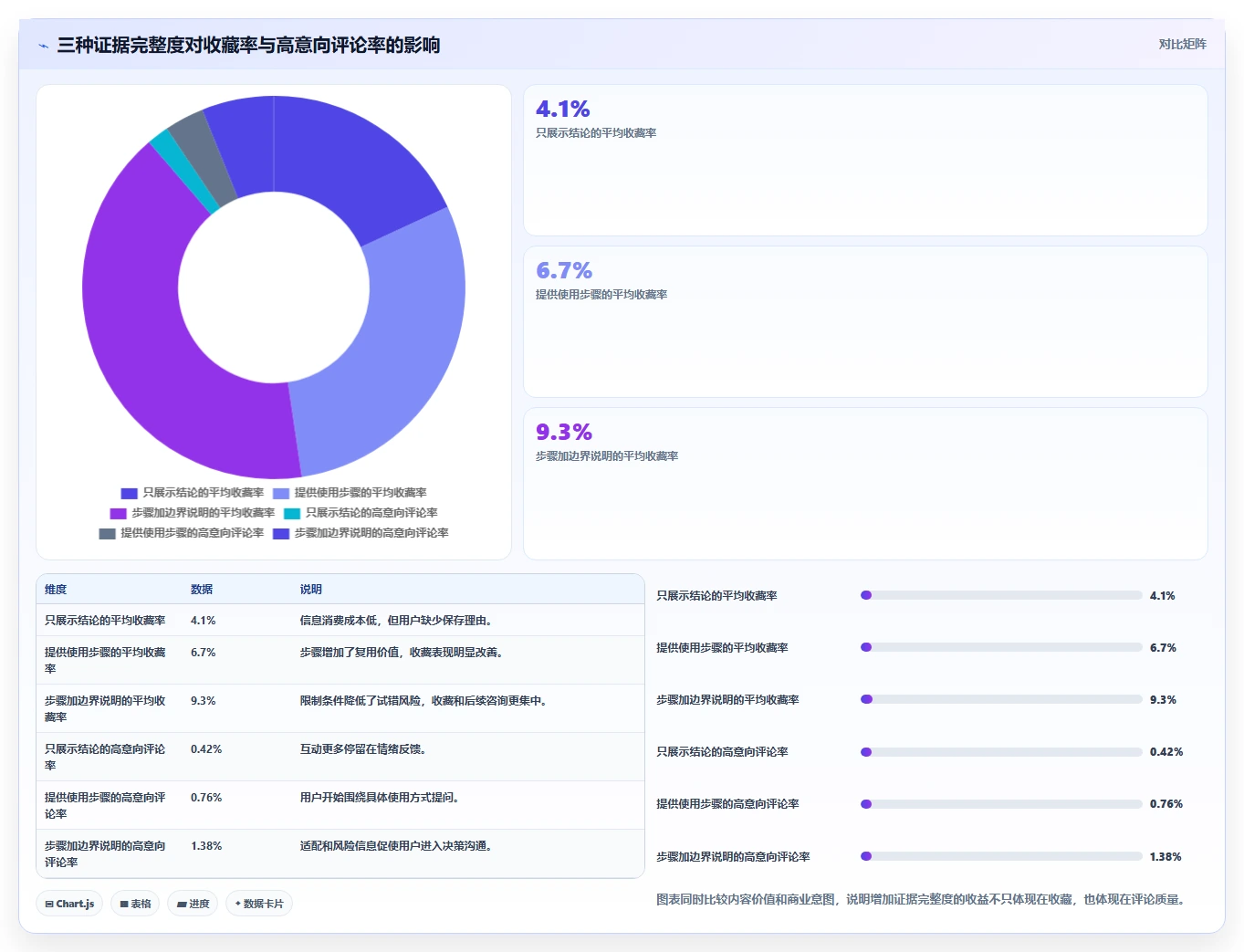The width and height of the screenshot is (1244, 952).
Task: Click the progress bar valued 0.42%
Action: click(1001, 752)
